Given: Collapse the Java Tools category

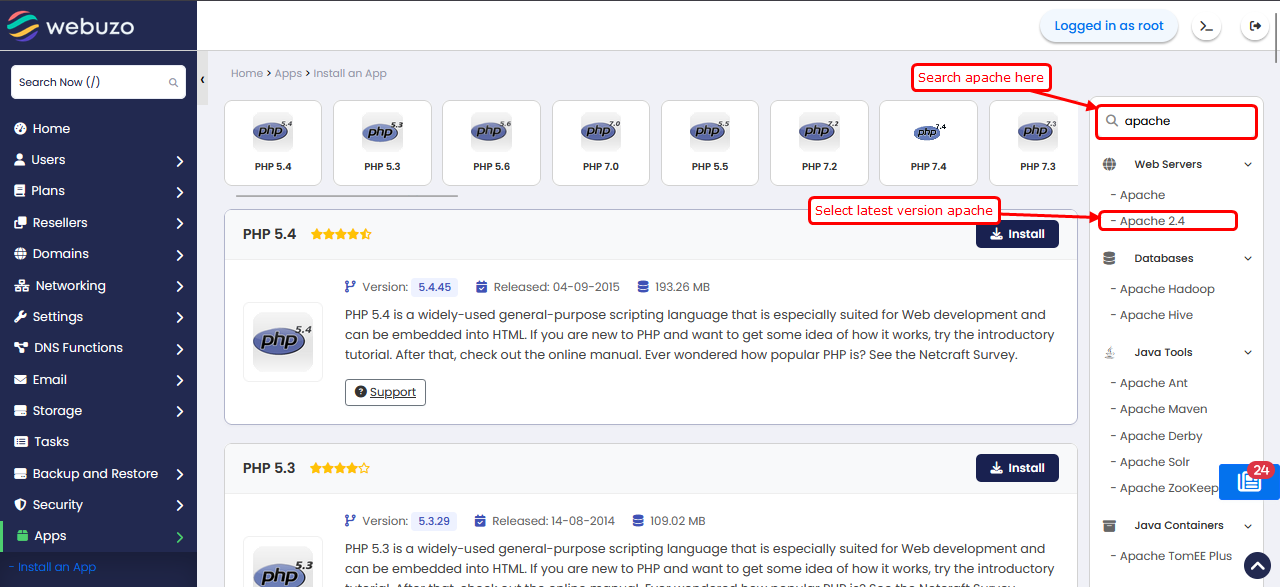Looking at the screenshot, I should 1247,353.
